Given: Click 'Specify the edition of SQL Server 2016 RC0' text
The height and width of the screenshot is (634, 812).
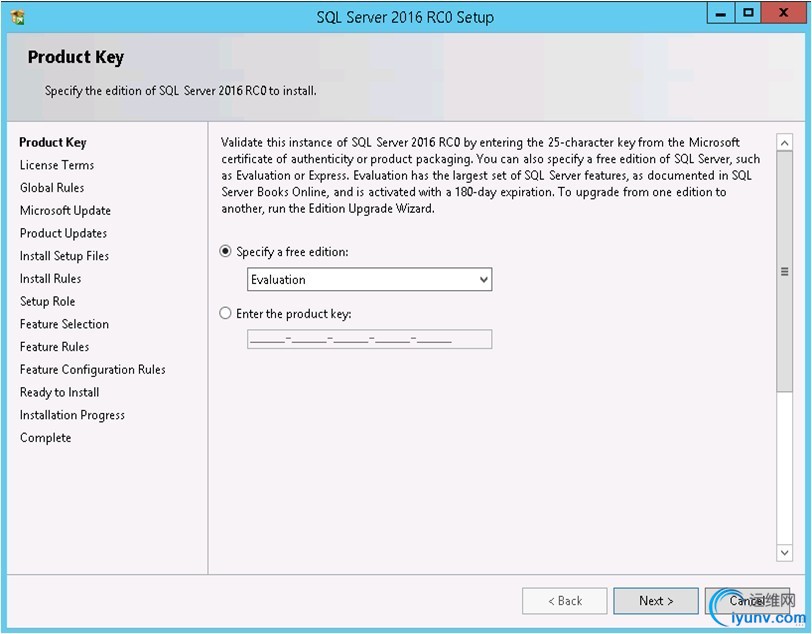Looking at the screenshot, I should point(155,91).
